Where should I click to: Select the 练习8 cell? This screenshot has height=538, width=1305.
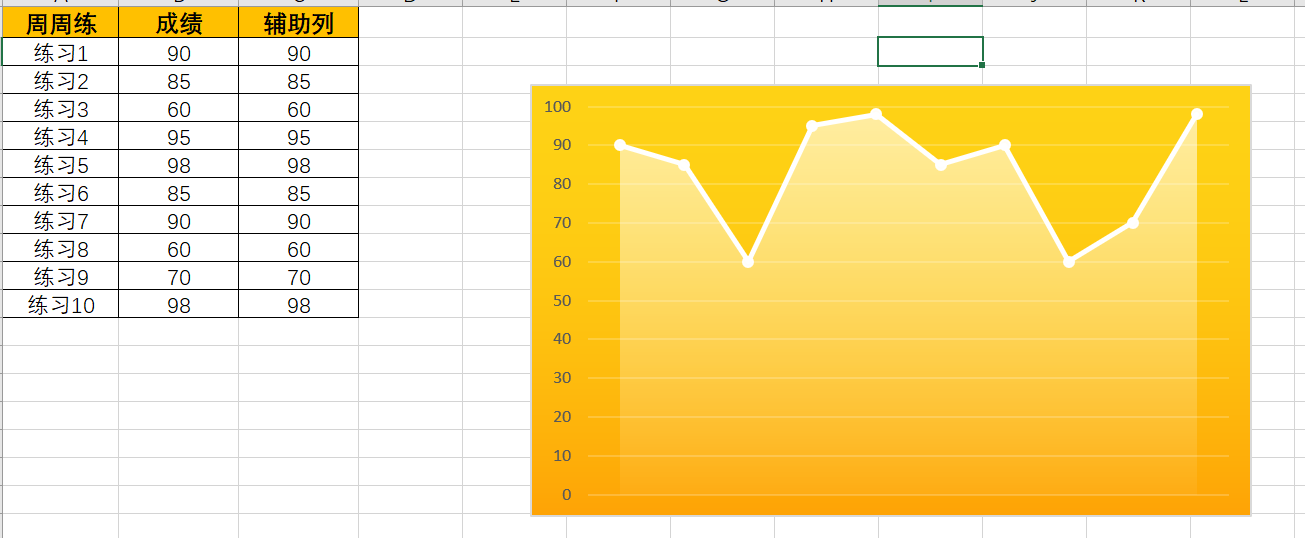60,248
